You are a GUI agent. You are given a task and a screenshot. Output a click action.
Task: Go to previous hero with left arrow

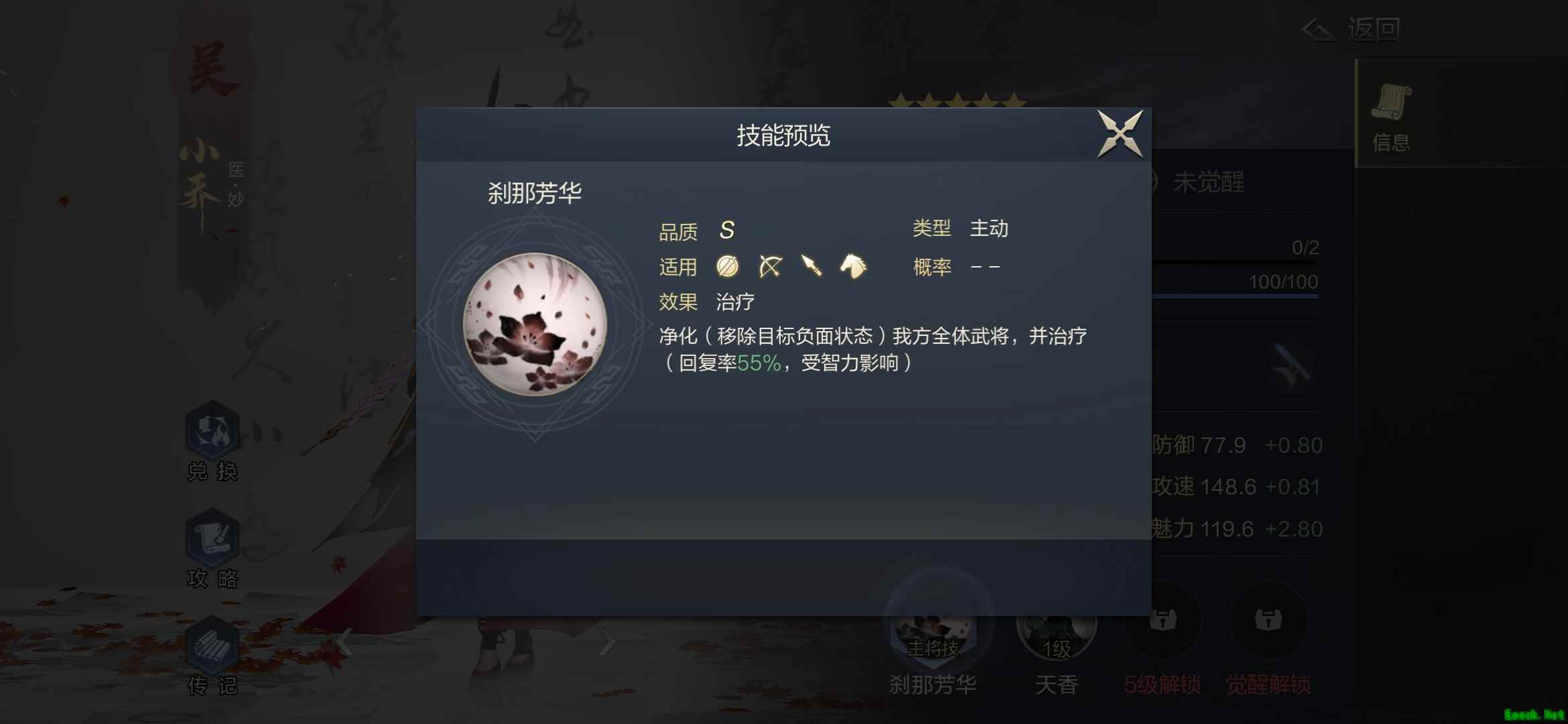pyautogui.click(x=344, y=642)
